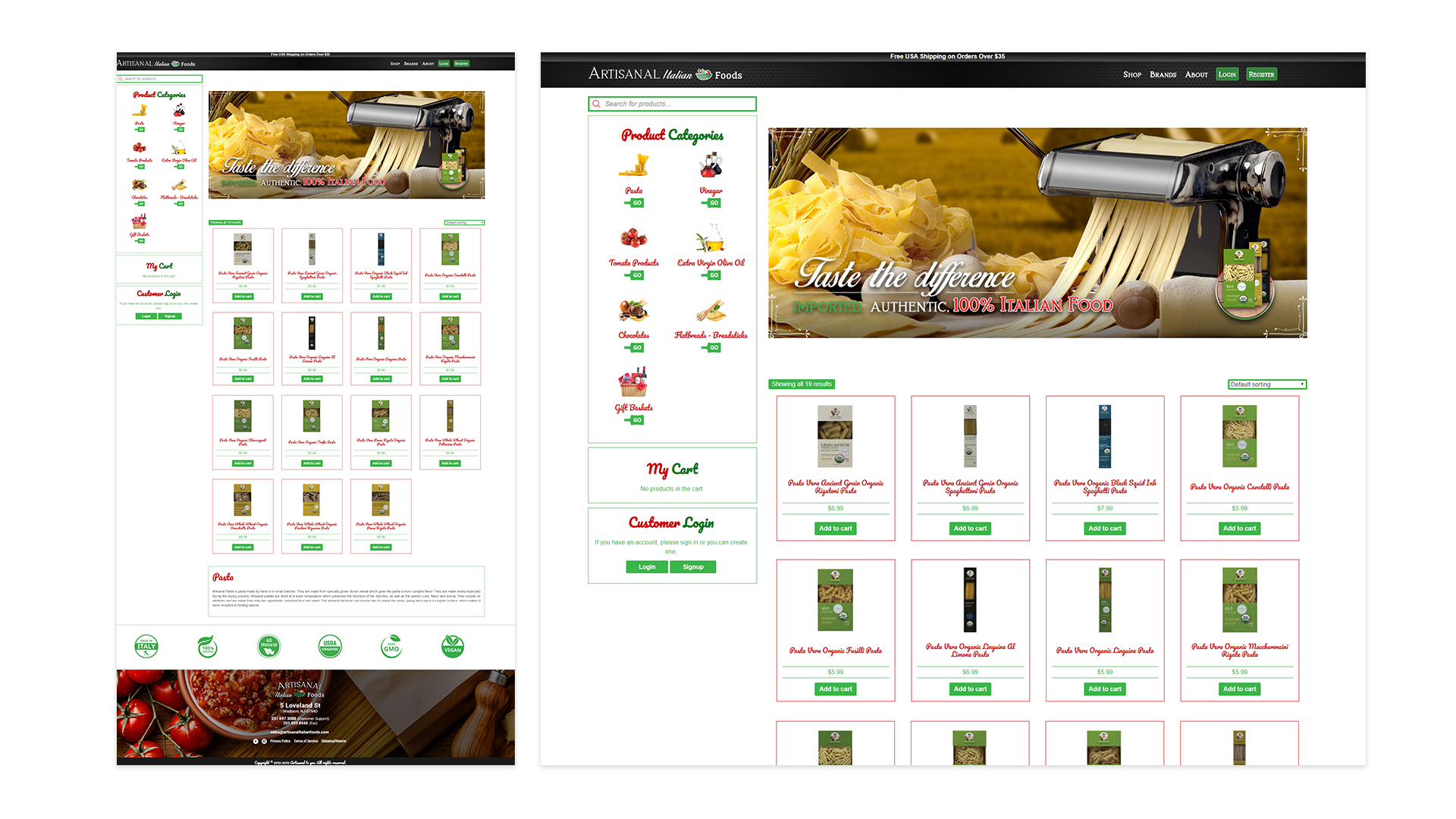Open Organic Cavatelli Pasta product image
This screenshot has width=1456, height=819.
click(1239, 436)
